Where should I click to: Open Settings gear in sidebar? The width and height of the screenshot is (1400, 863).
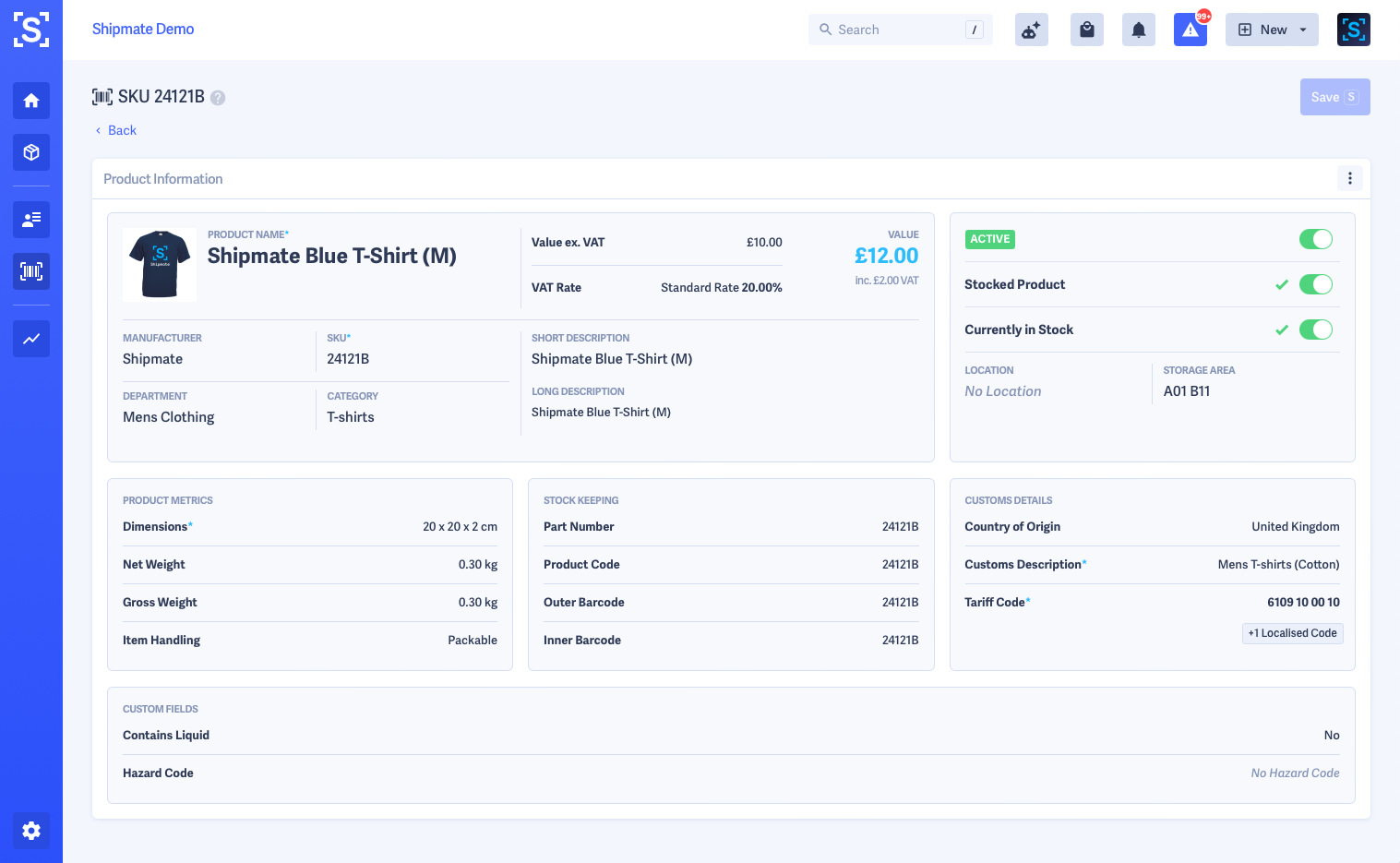(31, 831)
